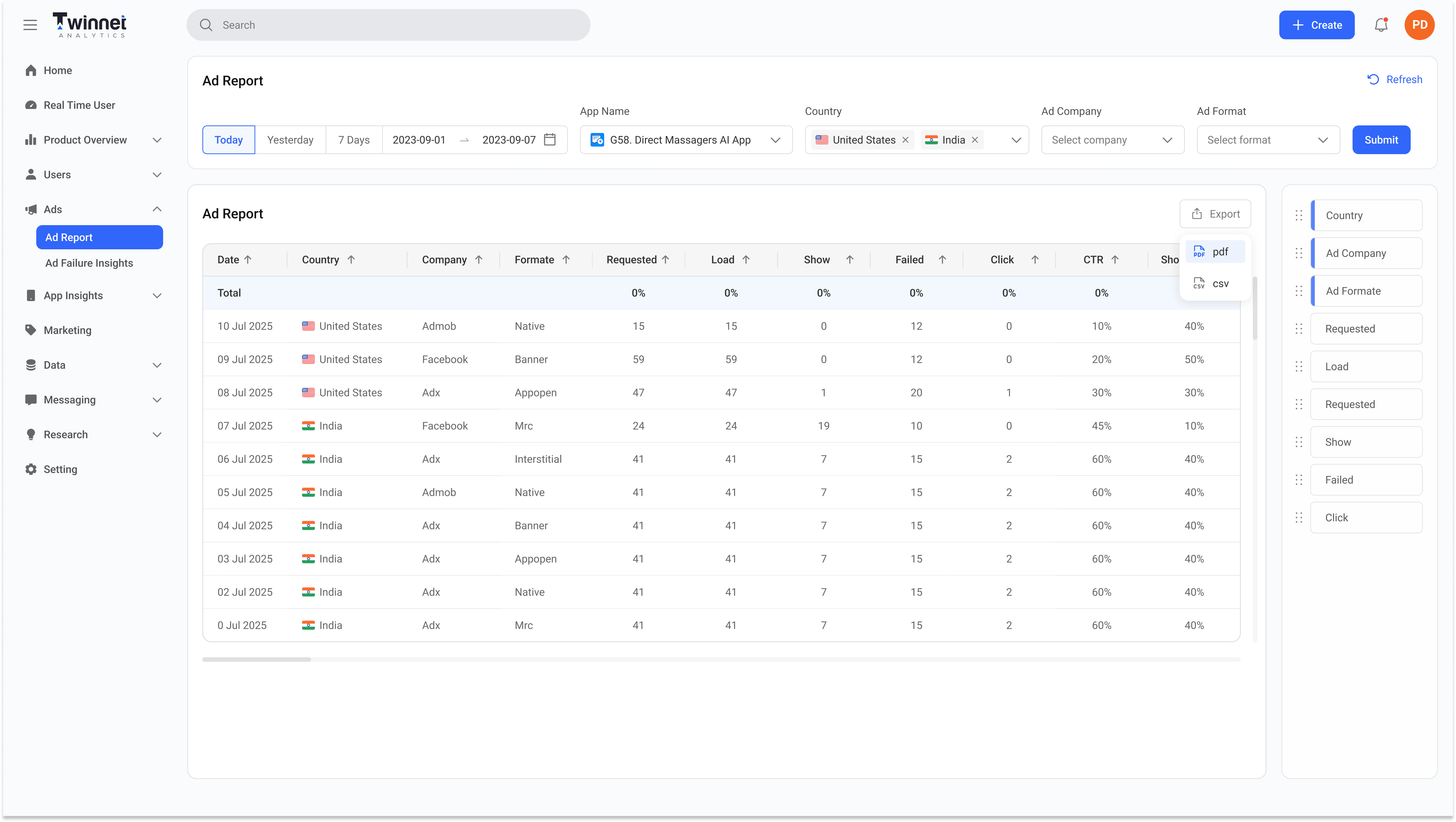Remove India country tag
The image size is (1456, 822).
click(x=975, y=140)
